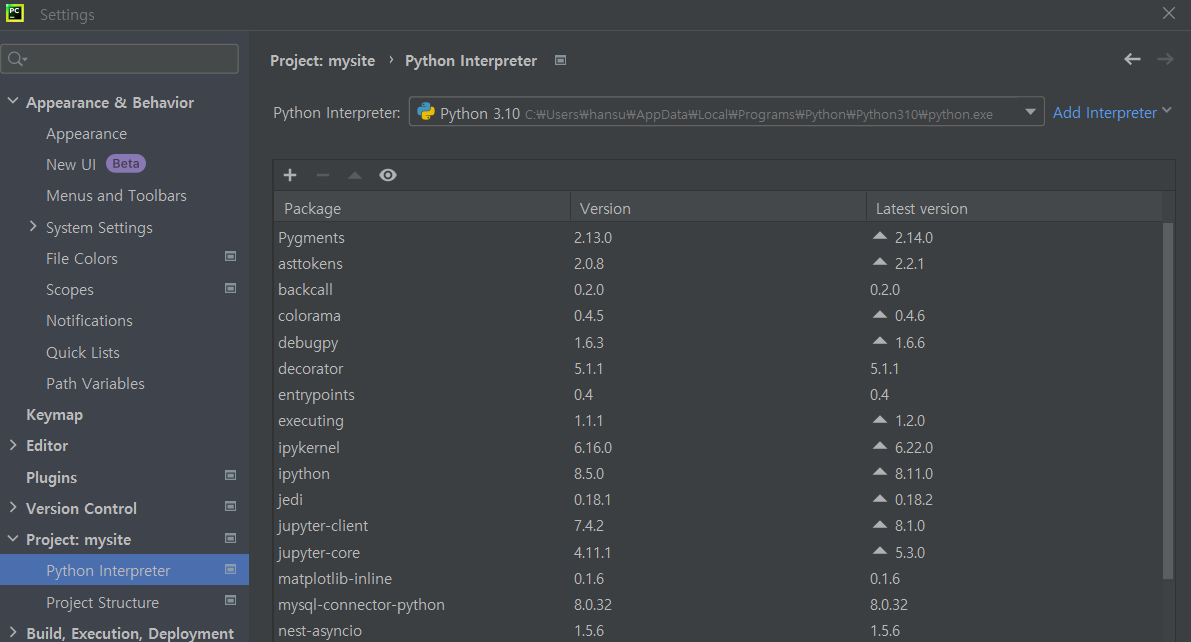
Task: Select Notifications settings
Action: [89, 321]
